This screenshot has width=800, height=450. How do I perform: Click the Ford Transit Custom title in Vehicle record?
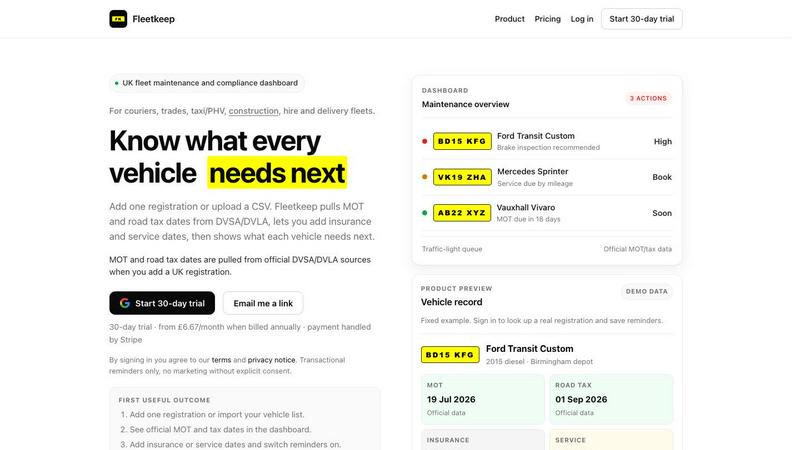click(x=530, y=348)
